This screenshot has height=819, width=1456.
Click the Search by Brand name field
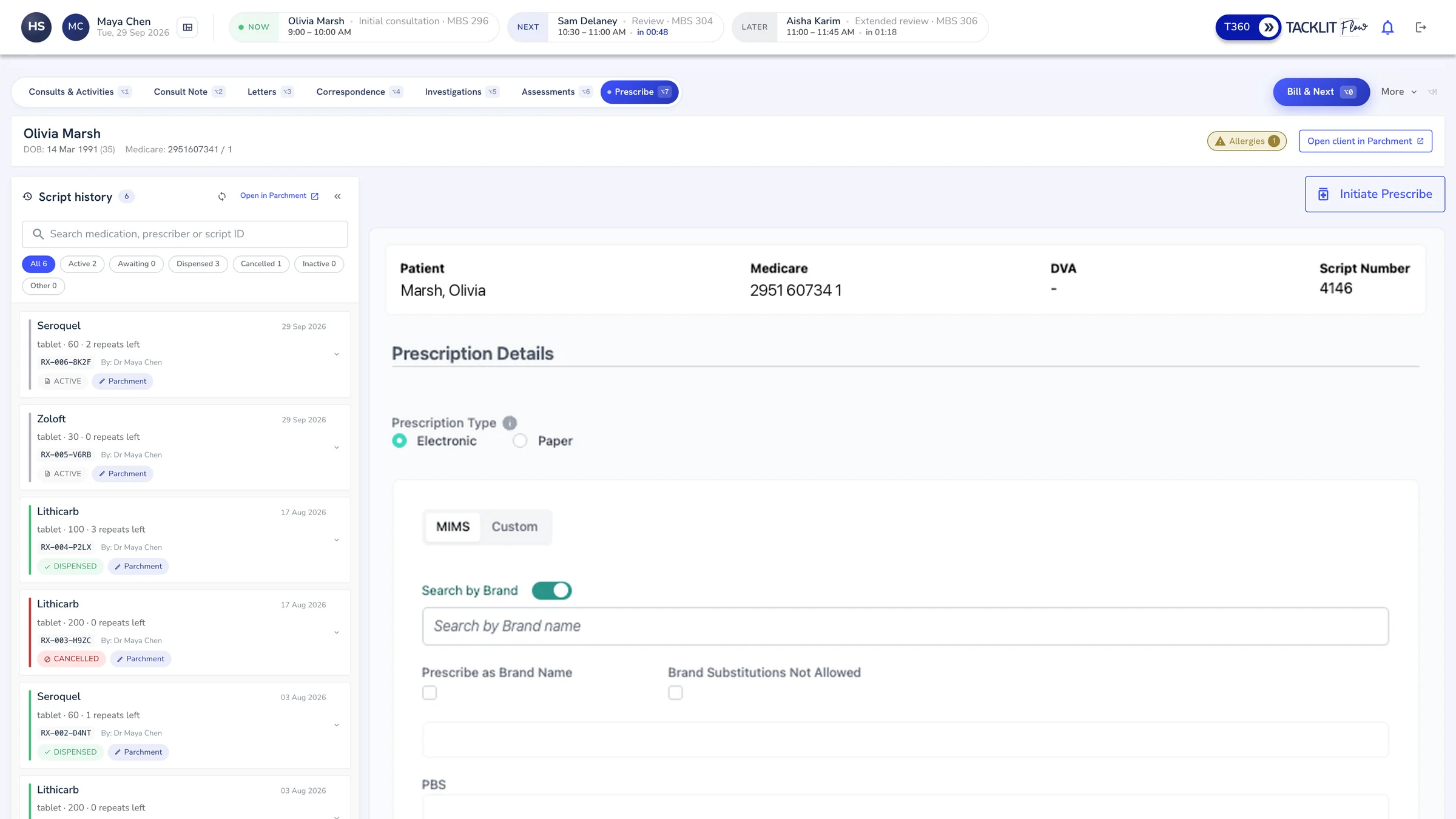point(905,626)
